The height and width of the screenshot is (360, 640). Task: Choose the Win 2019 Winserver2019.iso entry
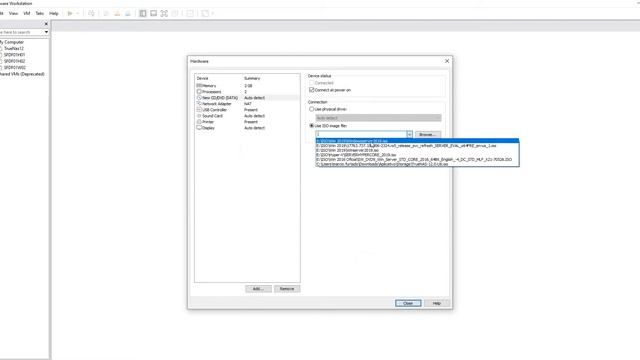[x=417, y=150]
